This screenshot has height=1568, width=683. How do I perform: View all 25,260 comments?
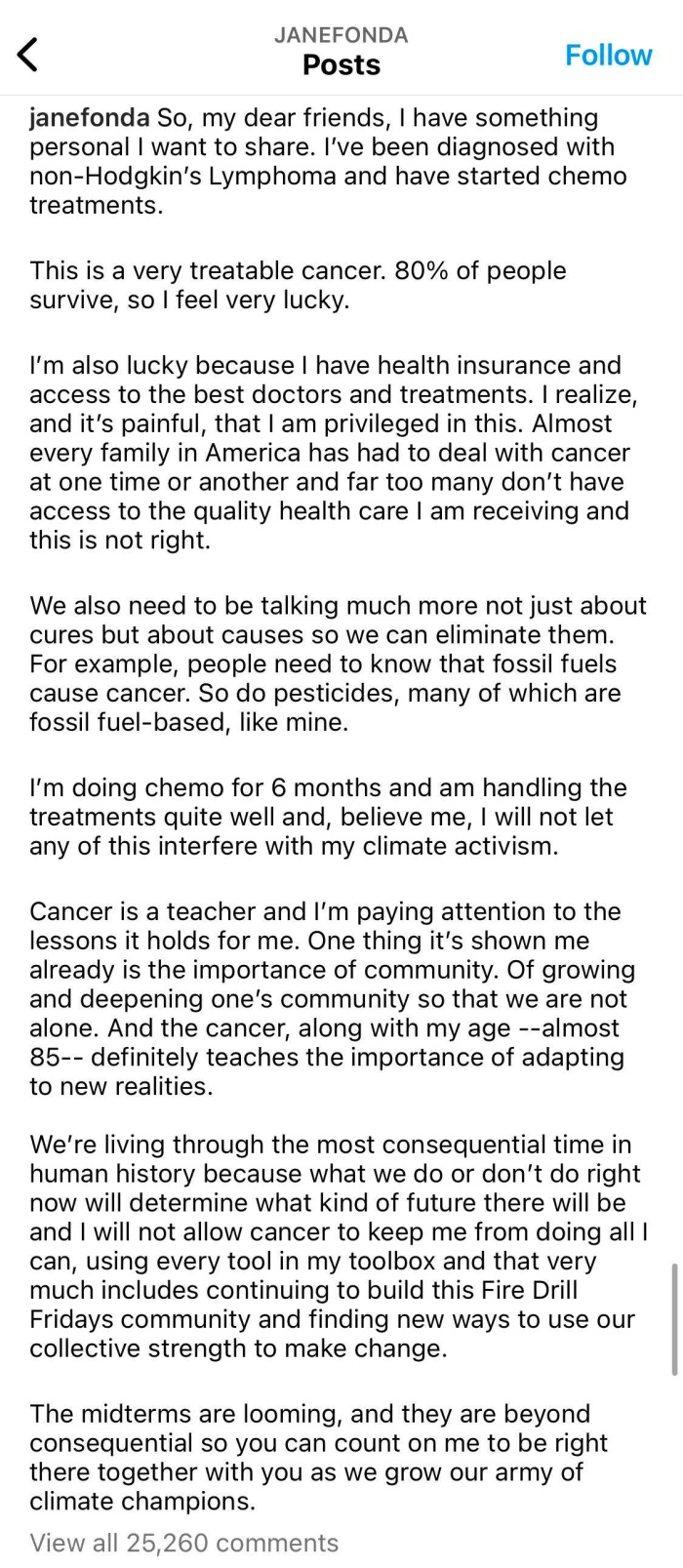click(x=184, y=1543)
